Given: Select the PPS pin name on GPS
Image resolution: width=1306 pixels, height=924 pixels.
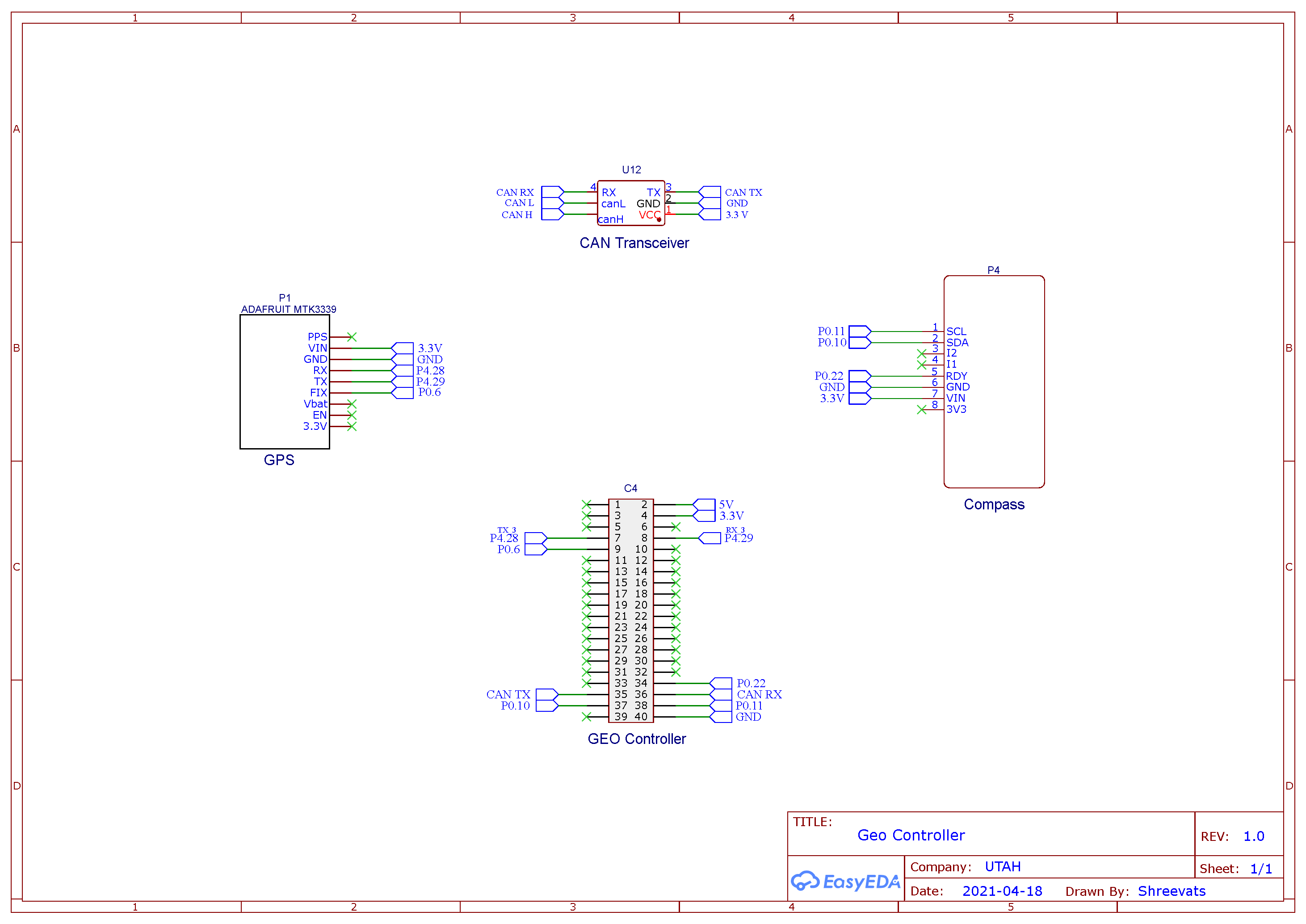Looking at the screenshot, I should click(x=317, y=337).
